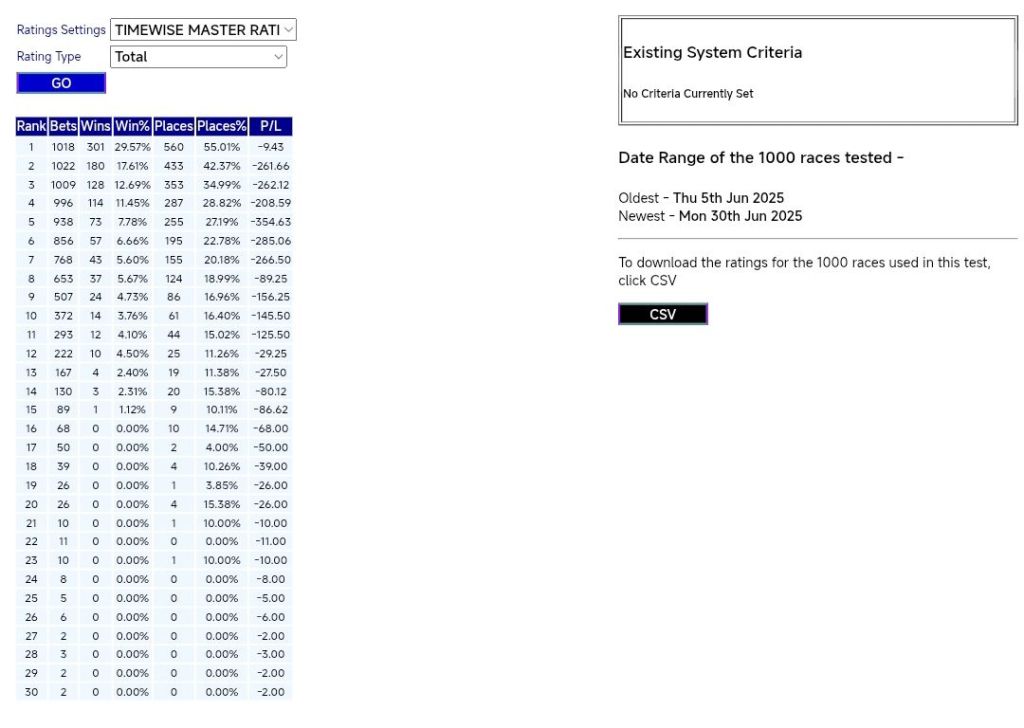Select the Wins column header
The height and width of the screenshot is (728, 1024).
pyautogui.click(x=96, y=127)
